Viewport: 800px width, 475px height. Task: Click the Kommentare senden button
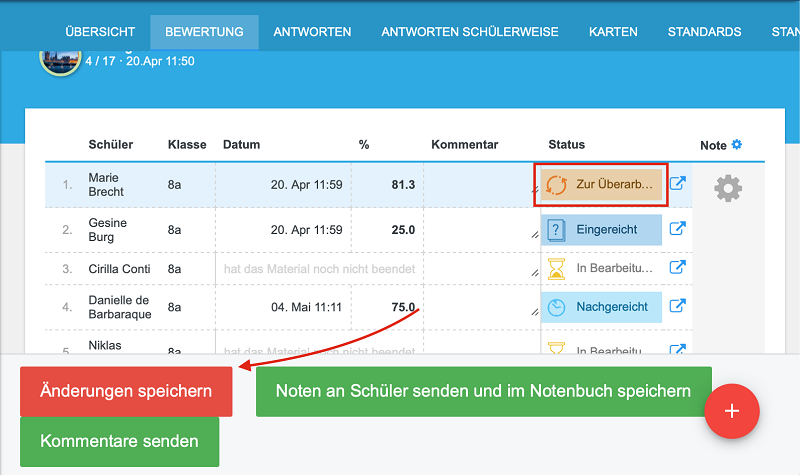[119, 441]
